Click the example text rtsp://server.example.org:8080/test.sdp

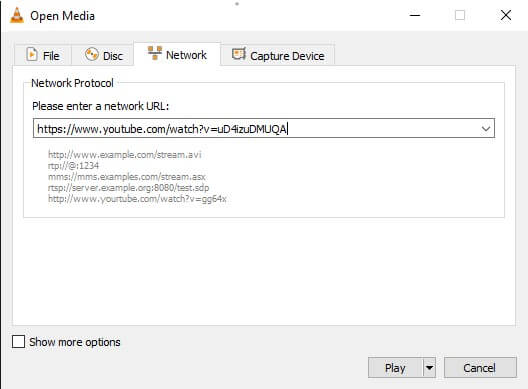128,188
